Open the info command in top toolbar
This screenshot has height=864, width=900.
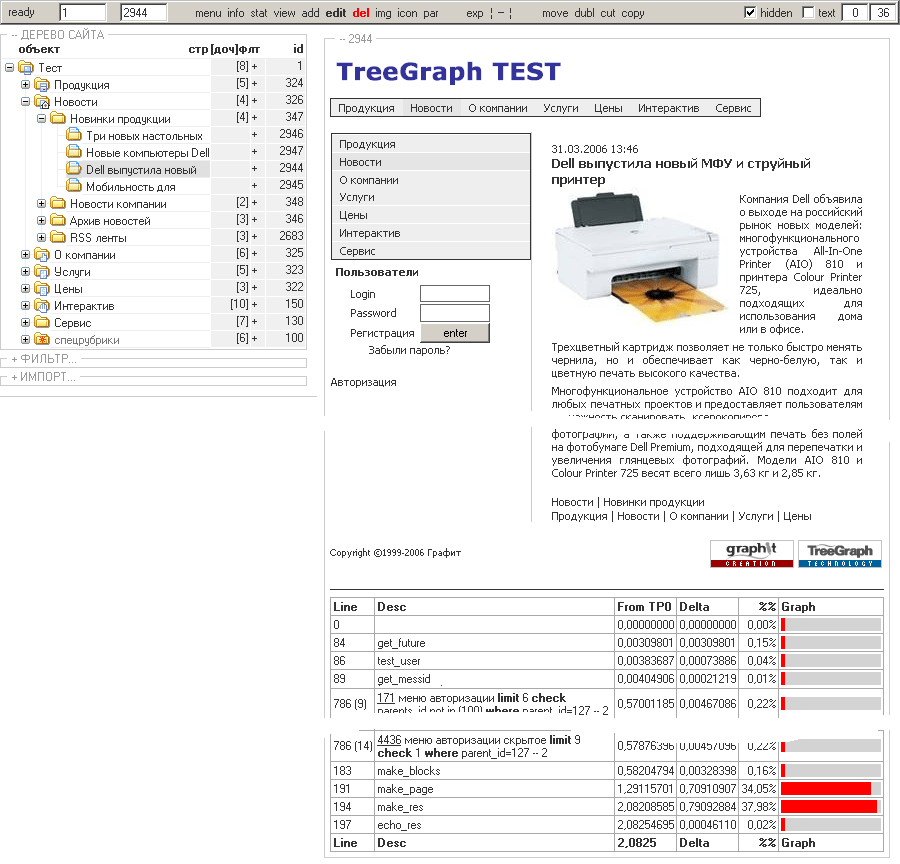[235, 13]
